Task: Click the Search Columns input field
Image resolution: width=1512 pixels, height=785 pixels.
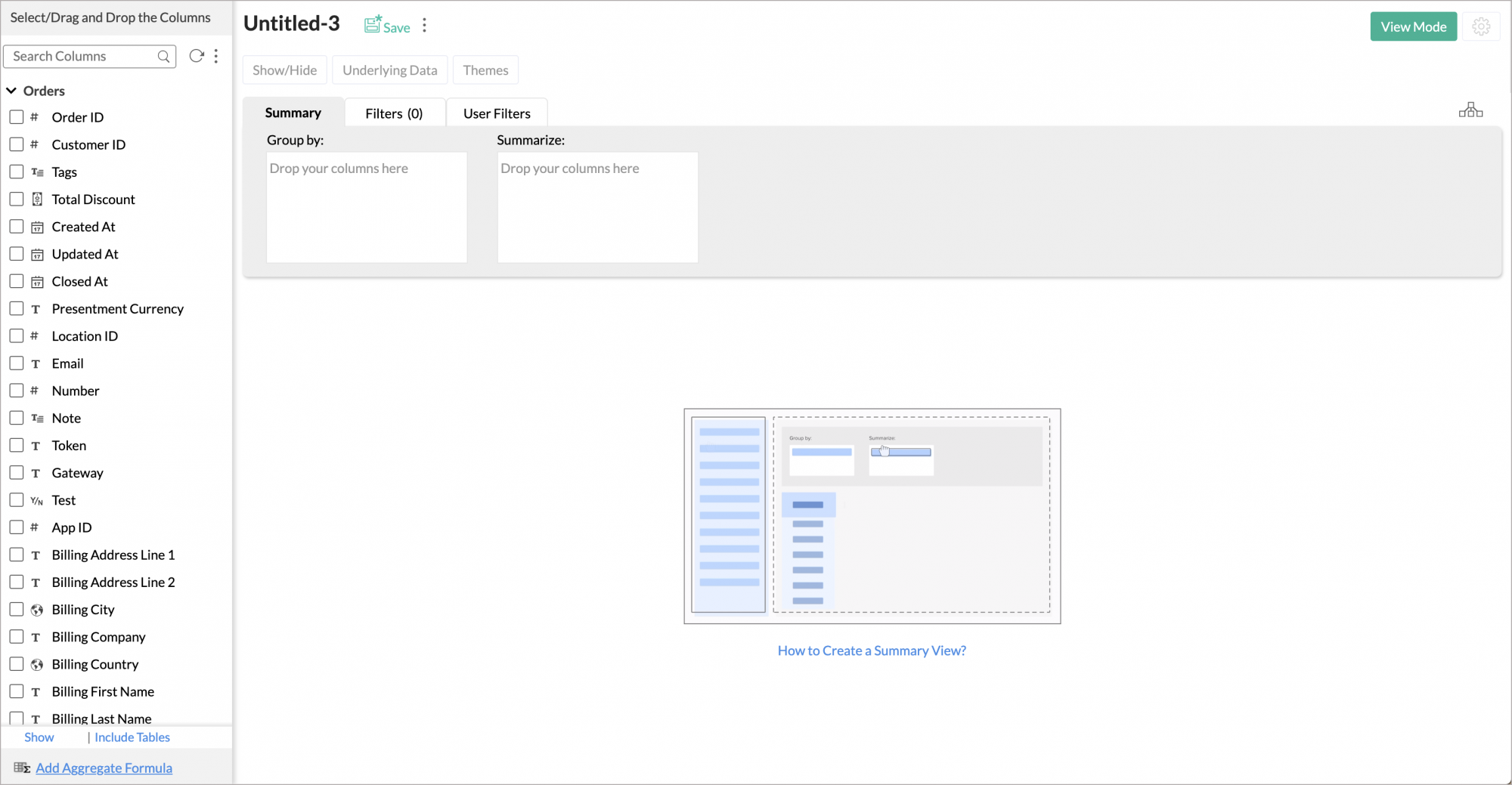Action: click(x=82, y=57)
